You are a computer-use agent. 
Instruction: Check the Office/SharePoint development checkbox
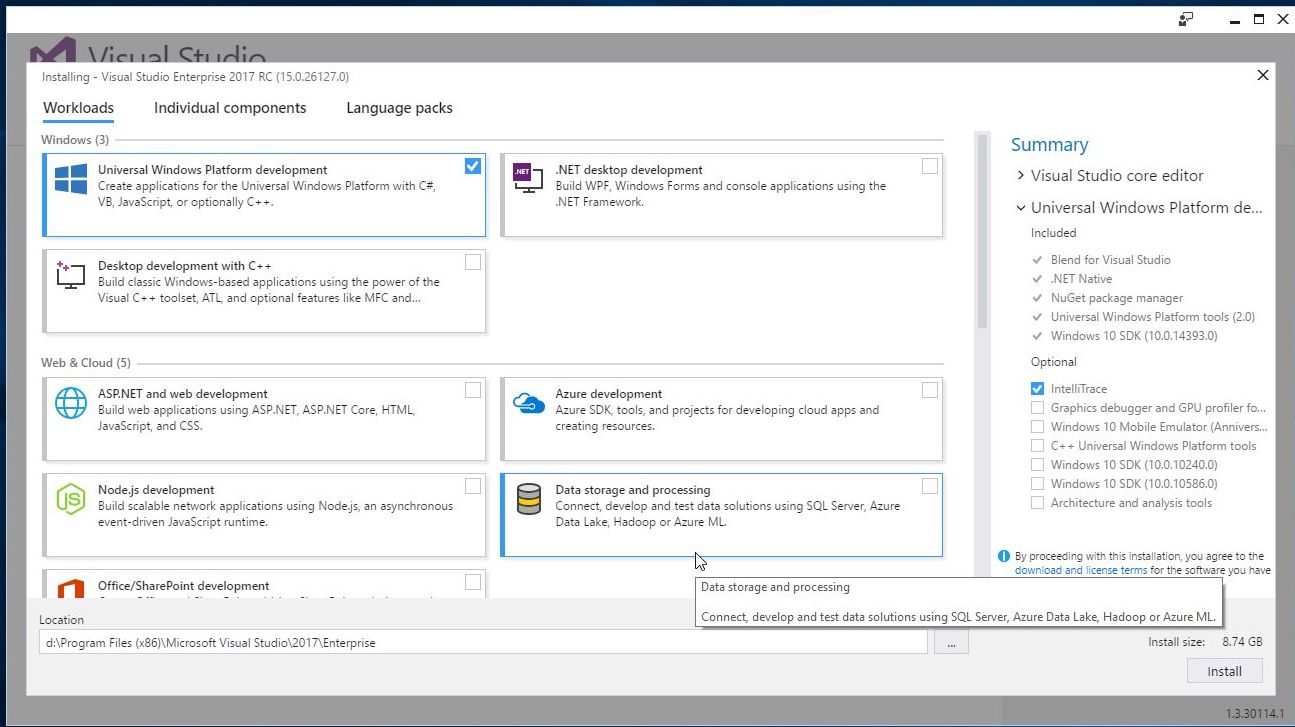[473, 582]
